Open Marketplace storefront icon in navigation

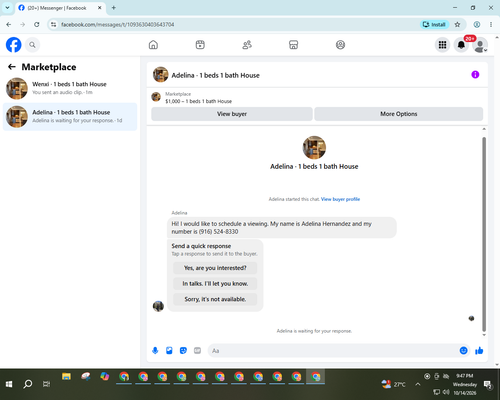tap(293, 45)
